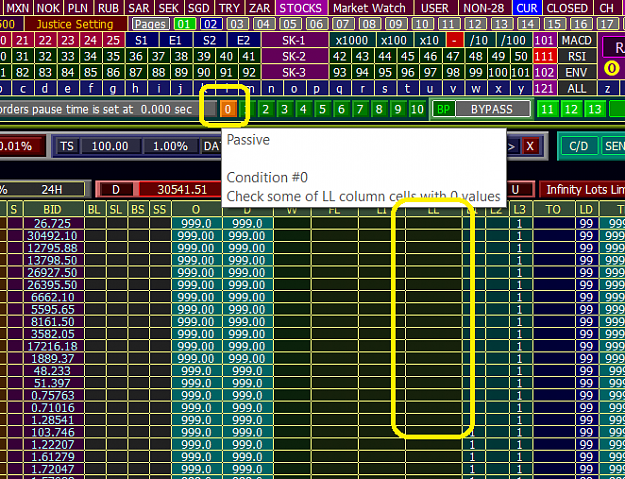Click the Infinity Lots button
Viewport: 625px width, 479px height.
pyautogui.click(x=582, y=189)
